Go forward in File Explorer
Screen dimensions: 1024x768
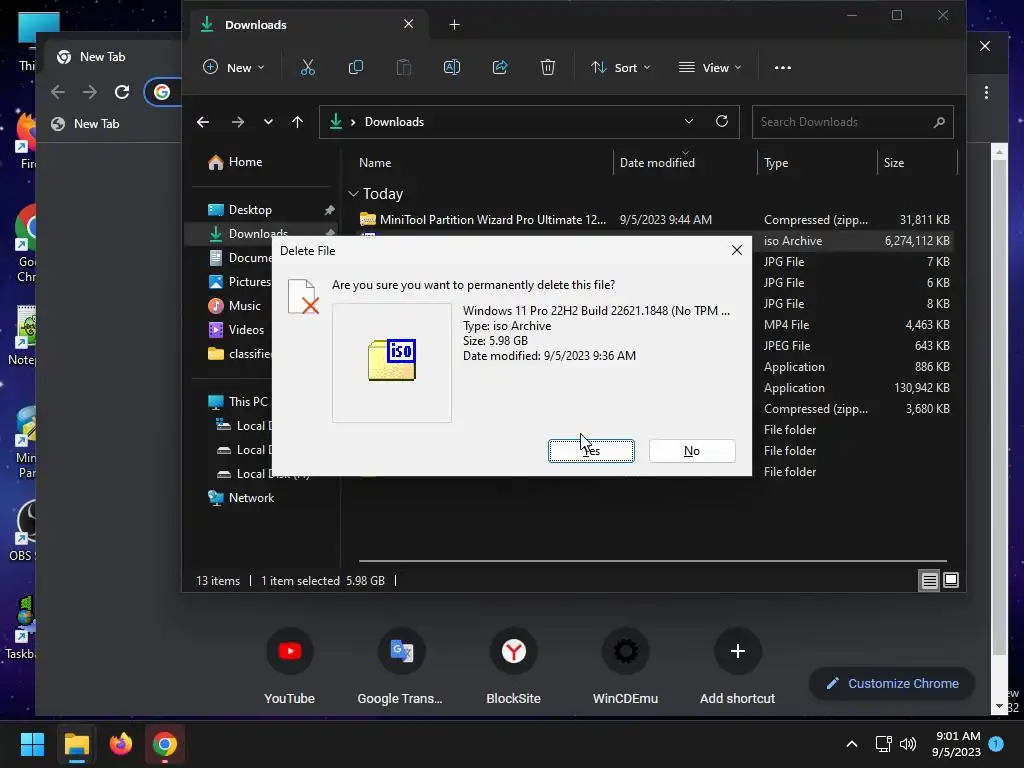click(238, 122)
